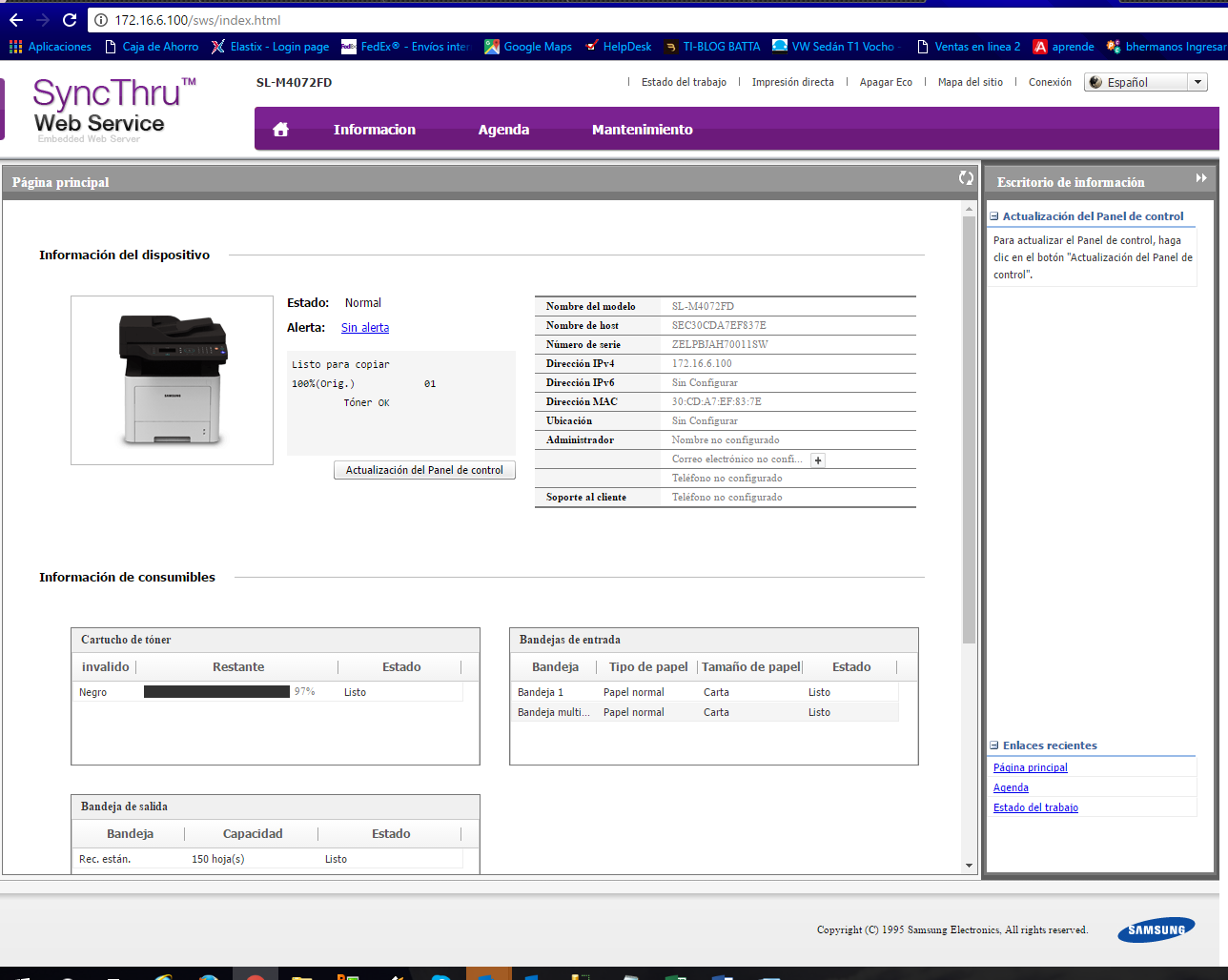
Task: Click the Tipo de papel column header
Action: coord(648,667)
